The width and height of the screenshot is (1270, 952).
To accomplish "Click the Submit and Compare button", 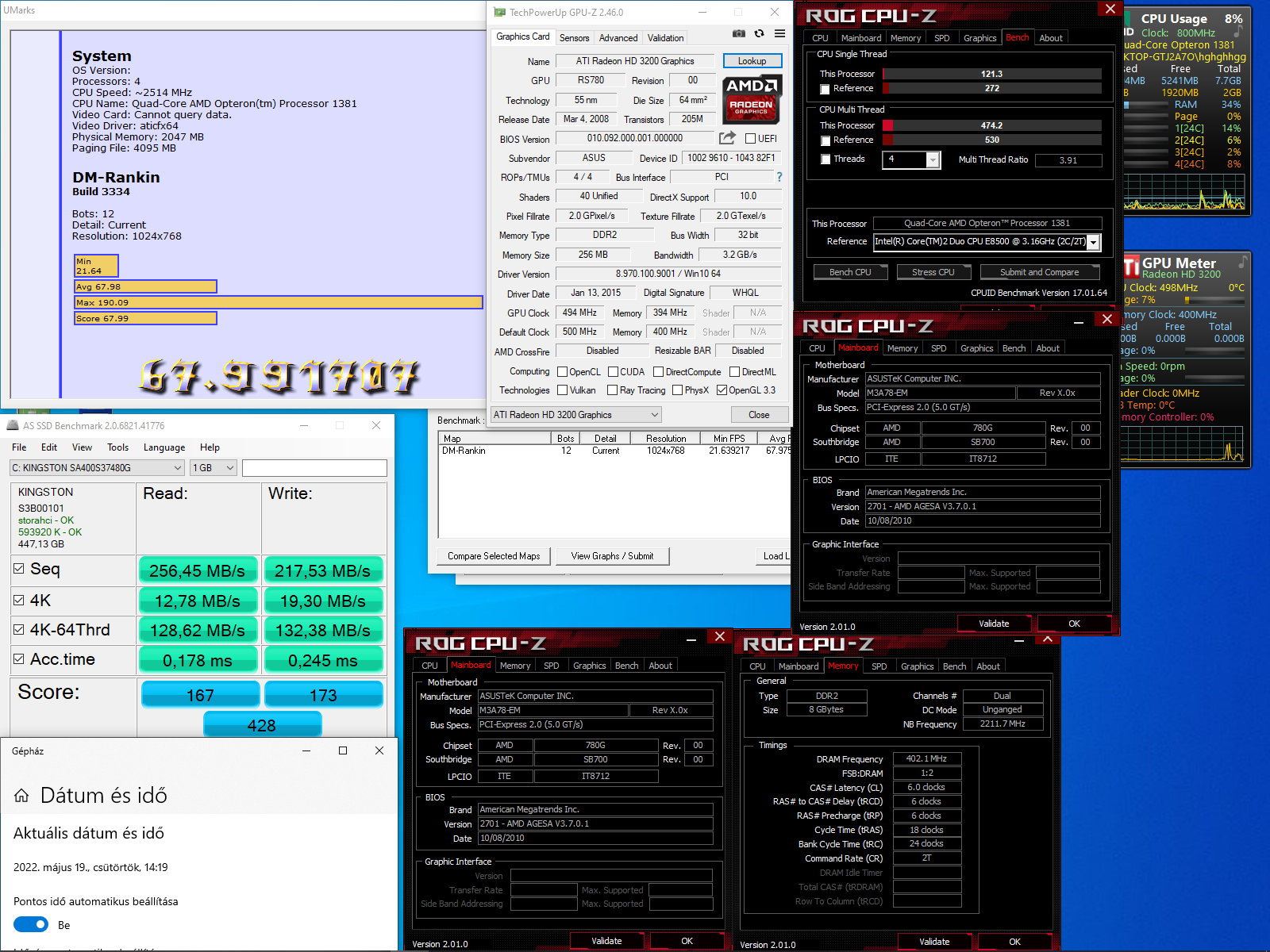I will pos(1039,272).
